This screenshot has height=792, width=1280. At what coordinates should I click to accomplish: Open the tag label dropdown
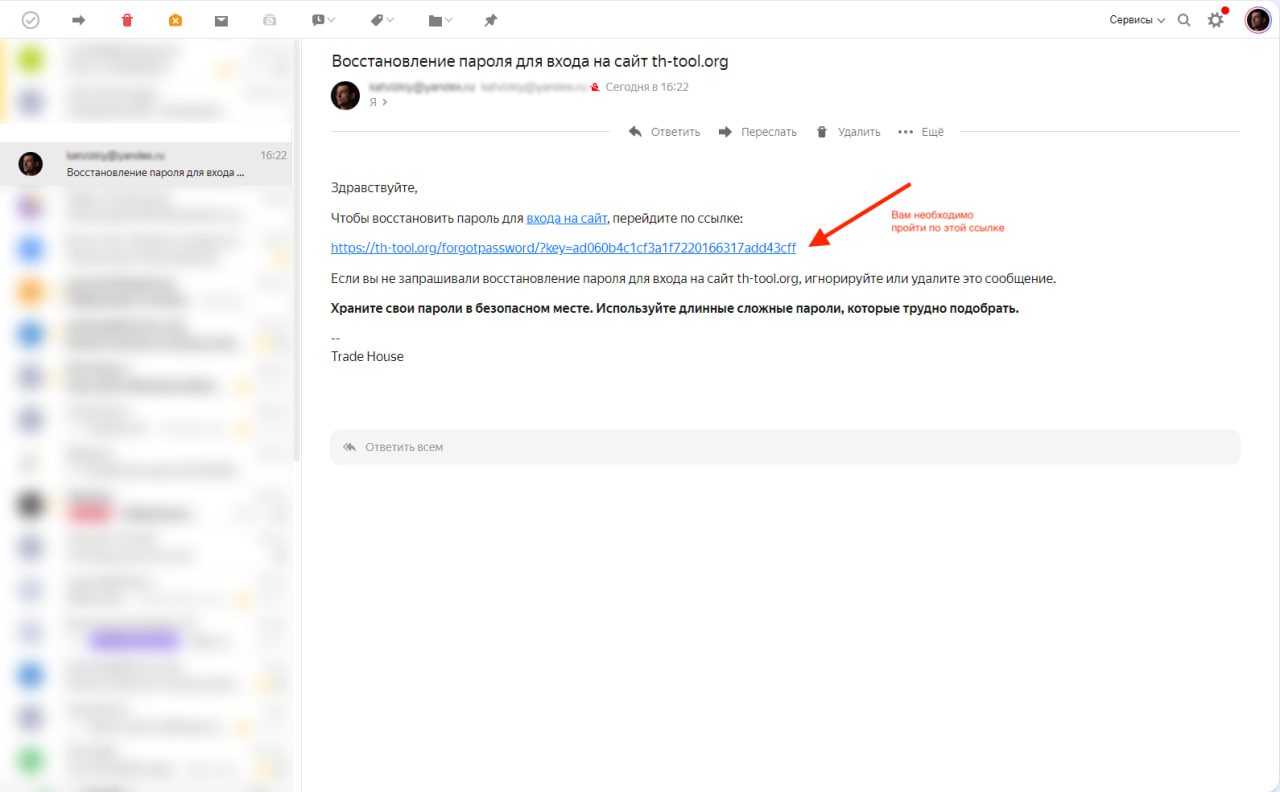[382, 20]
